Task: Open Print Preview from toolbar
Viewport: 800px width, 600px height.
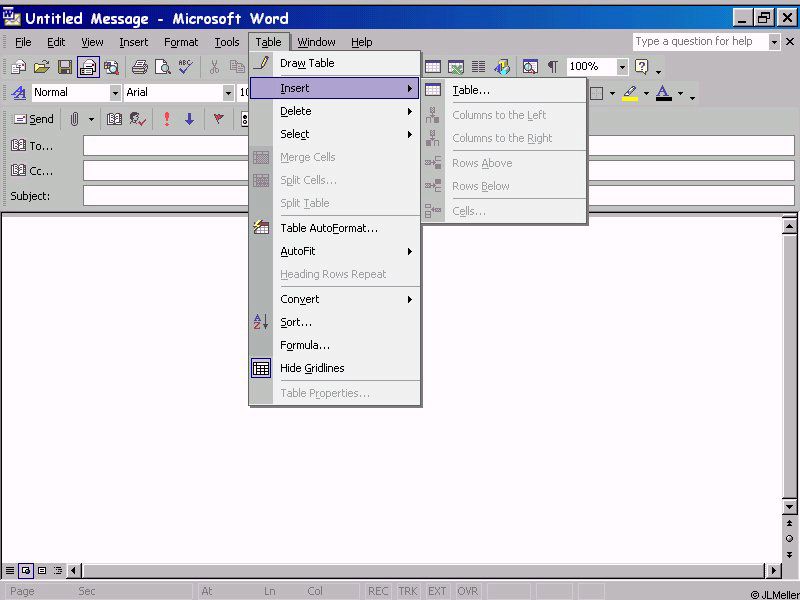Action: (163, 67)
